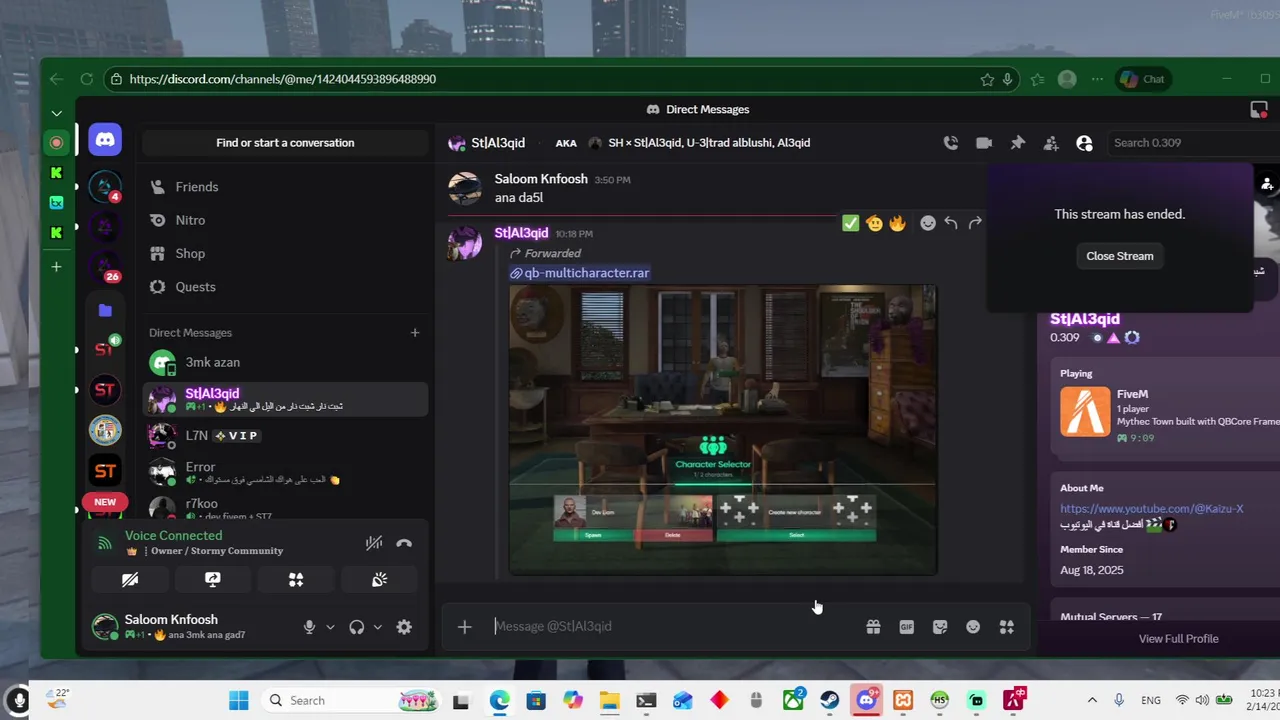Start a video call from the header
Screen dimensions: 1280x720
pos(984,143)
